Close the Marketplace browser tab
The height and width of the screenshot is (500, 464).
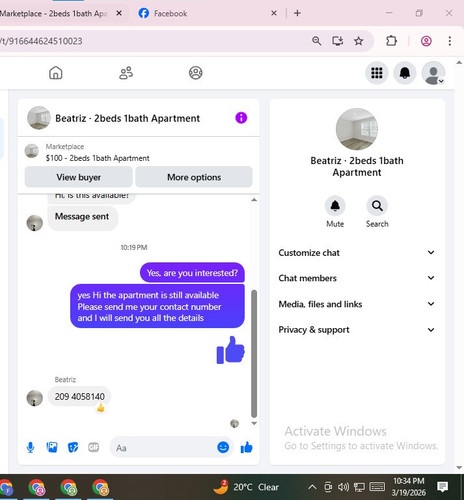tap(119, 13)
